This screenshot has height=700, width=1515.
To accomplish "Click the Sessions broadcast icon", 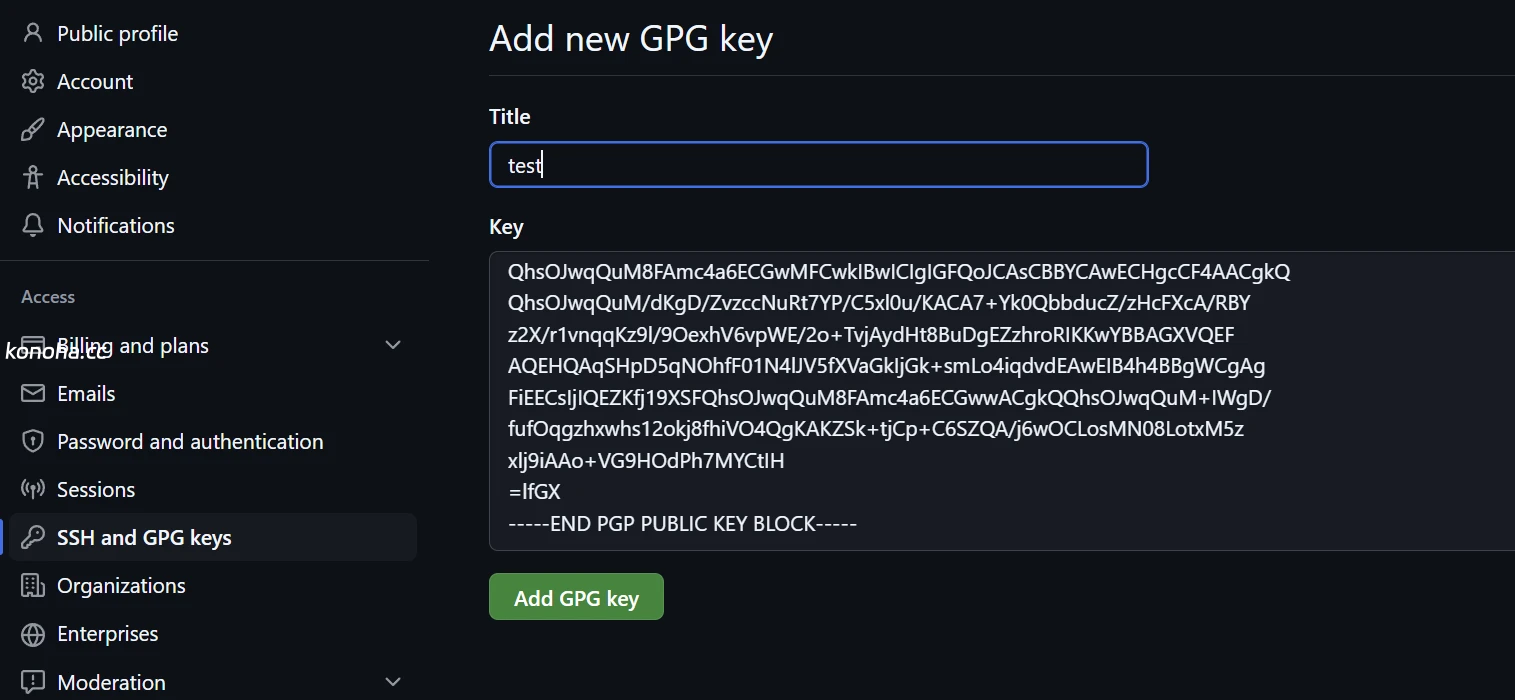I will [33, 489].
